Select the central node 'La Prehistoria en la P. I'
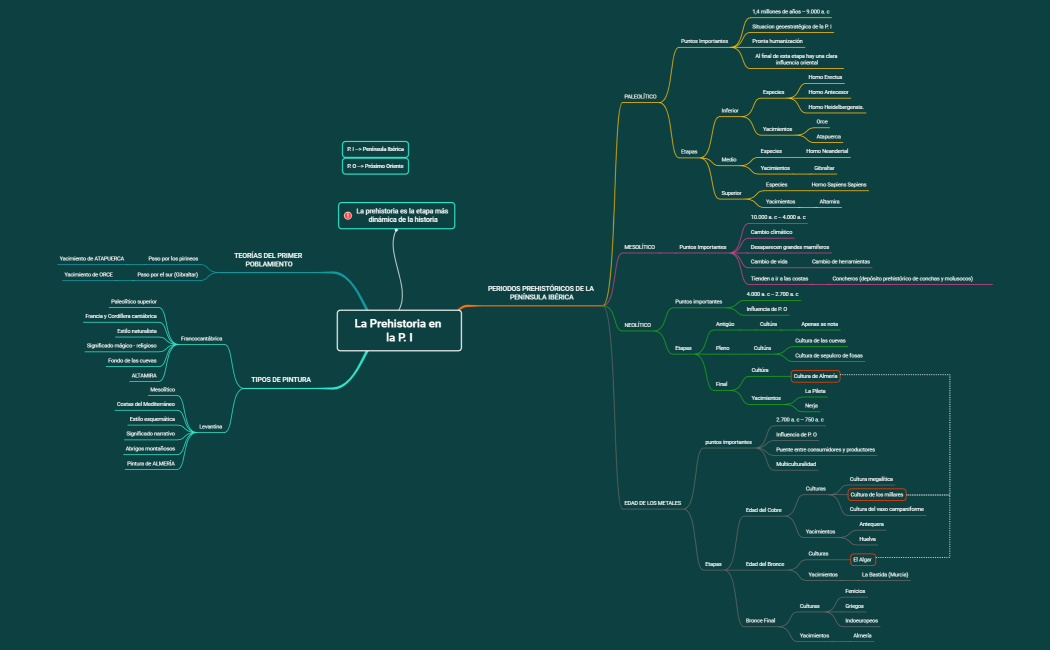1050x650 pixels. click(x=398, y=330)
